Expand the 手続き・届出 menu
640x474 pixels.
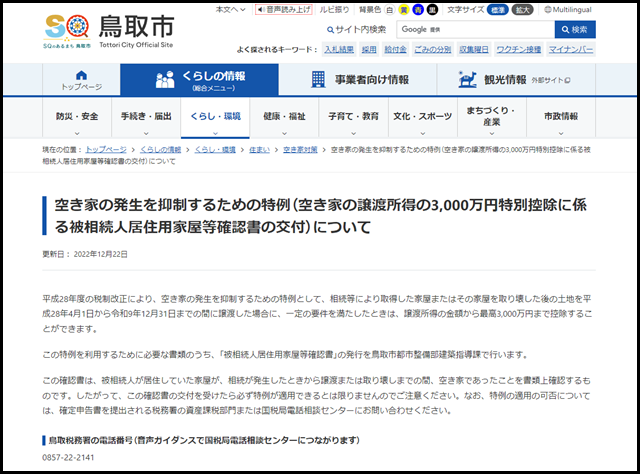tap(146, 119)
